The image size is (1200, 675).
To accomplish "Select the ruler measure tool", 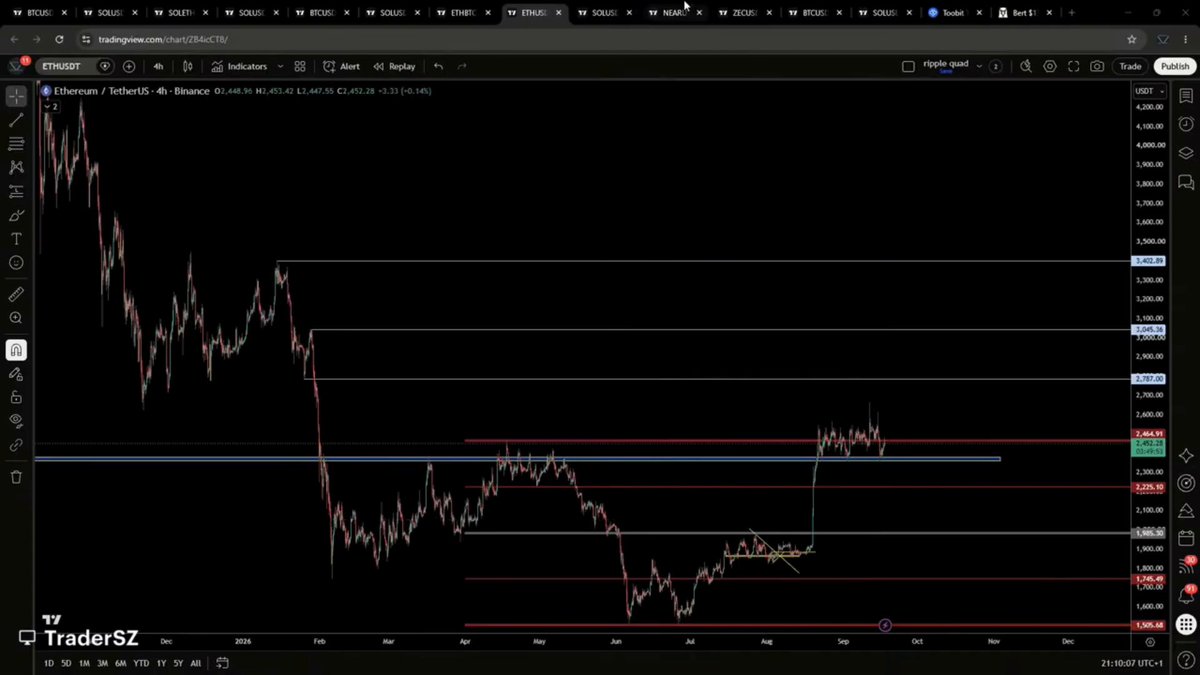I will coord(16,295).
